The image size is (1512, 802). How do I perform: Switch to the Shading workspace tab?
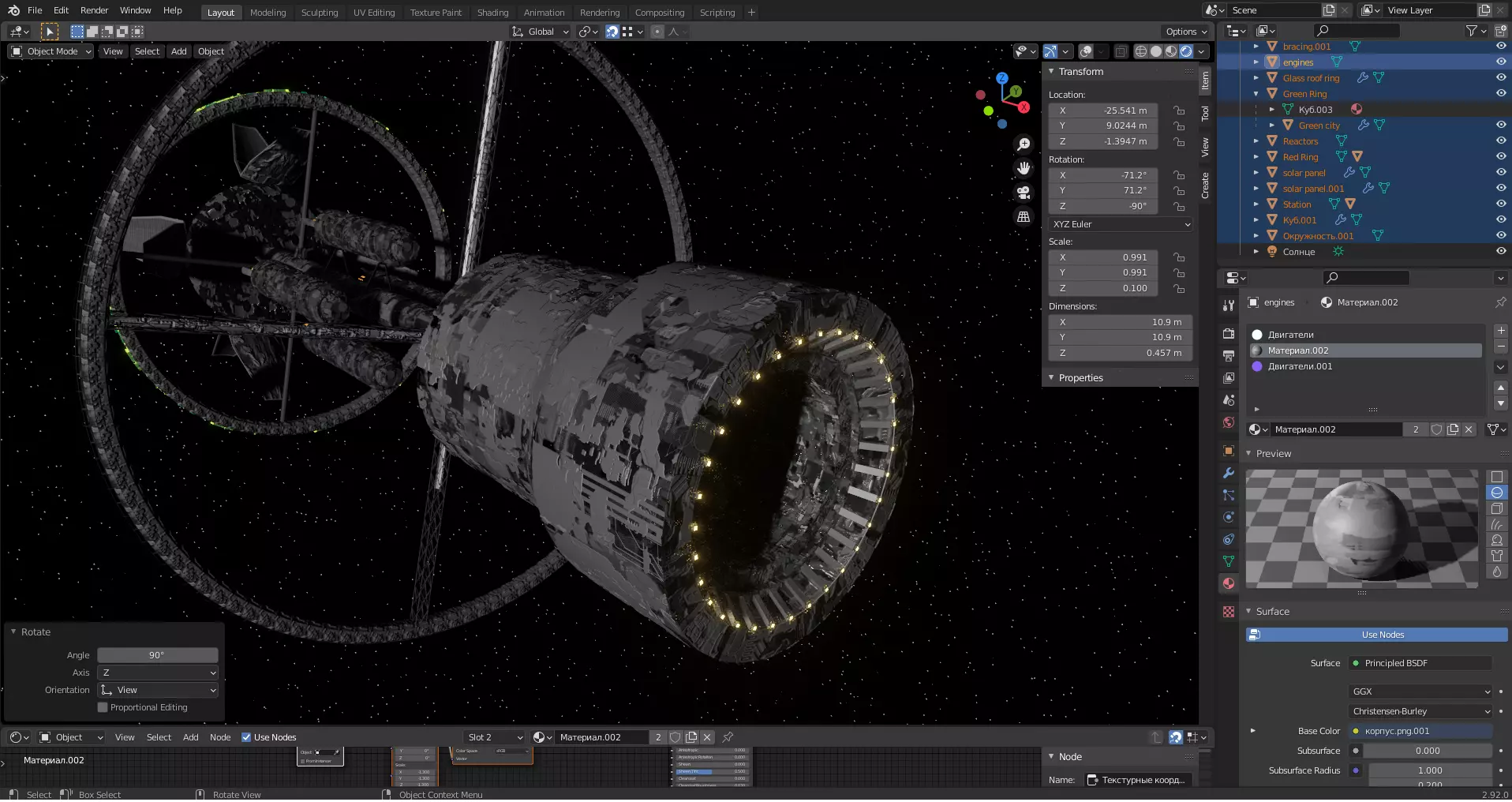click(x=492, y=13)
